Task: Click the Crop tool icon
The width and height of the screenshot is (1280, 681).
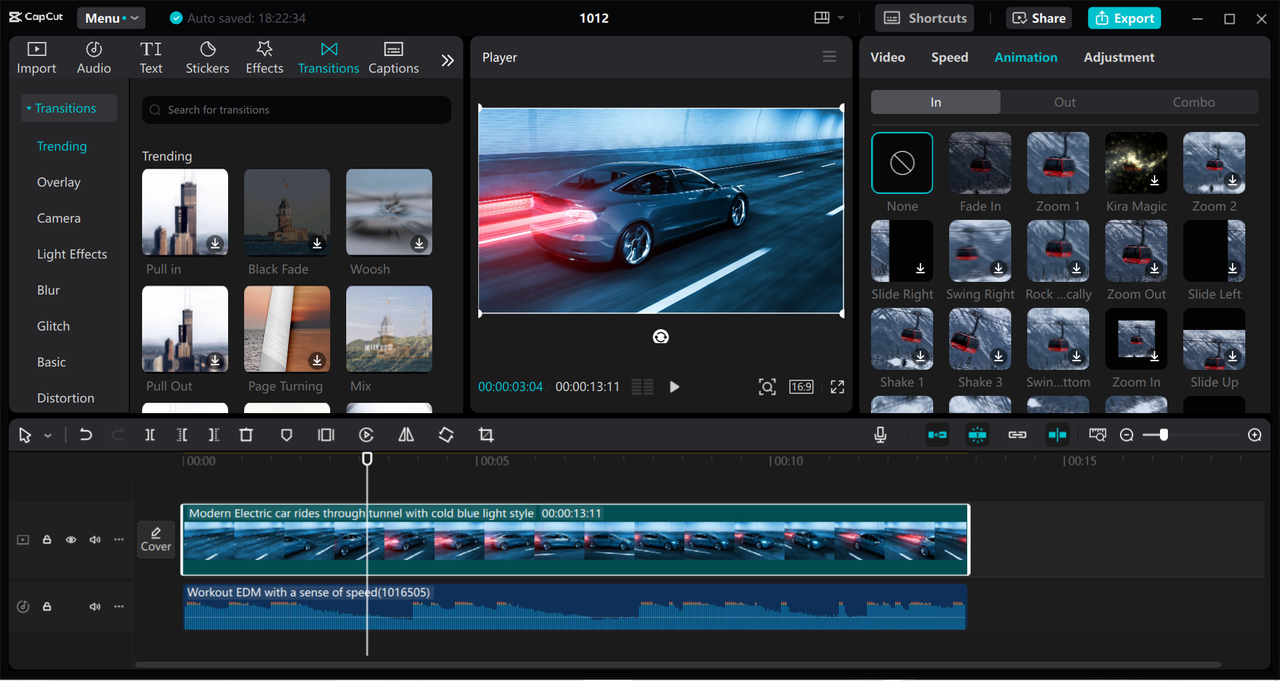Action: tap(486, 435)
